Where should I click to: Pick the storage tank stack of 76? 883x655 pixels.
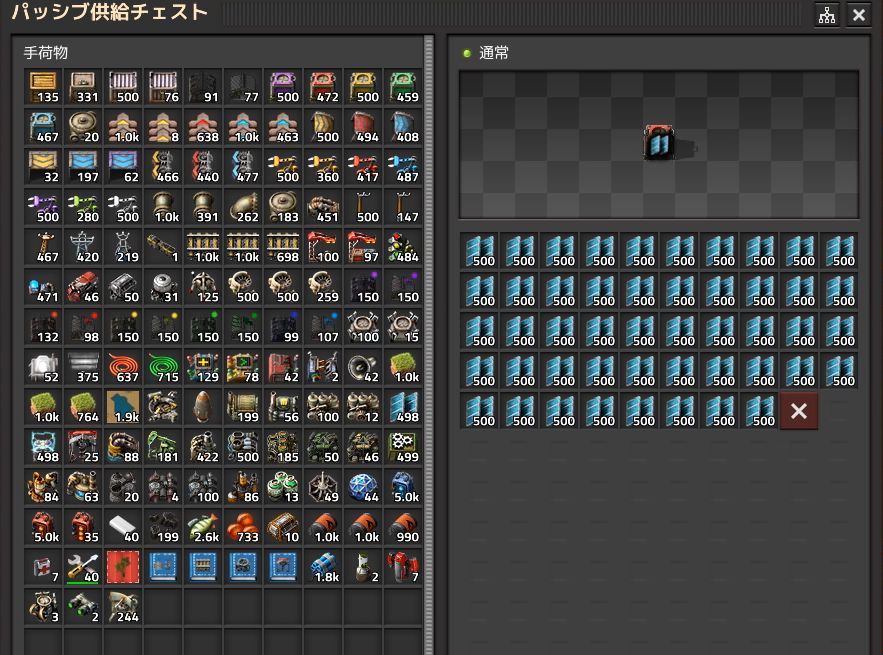[163, 87]
